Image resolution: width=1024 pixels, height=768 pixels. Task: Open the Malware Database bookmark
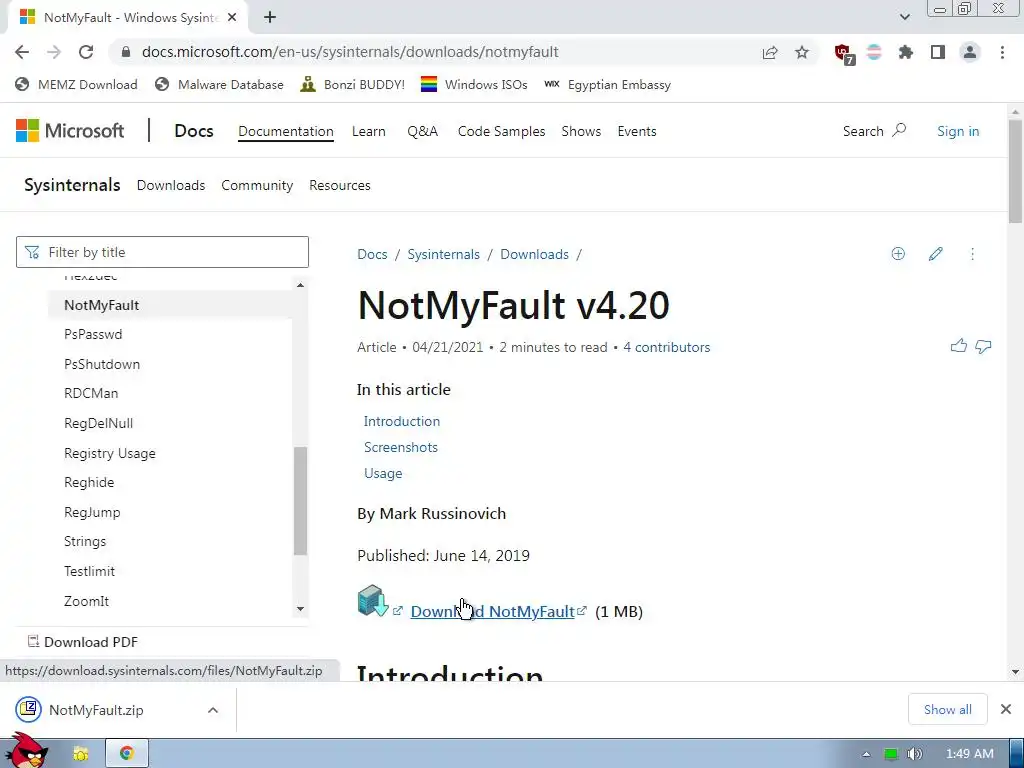(219, 85)
